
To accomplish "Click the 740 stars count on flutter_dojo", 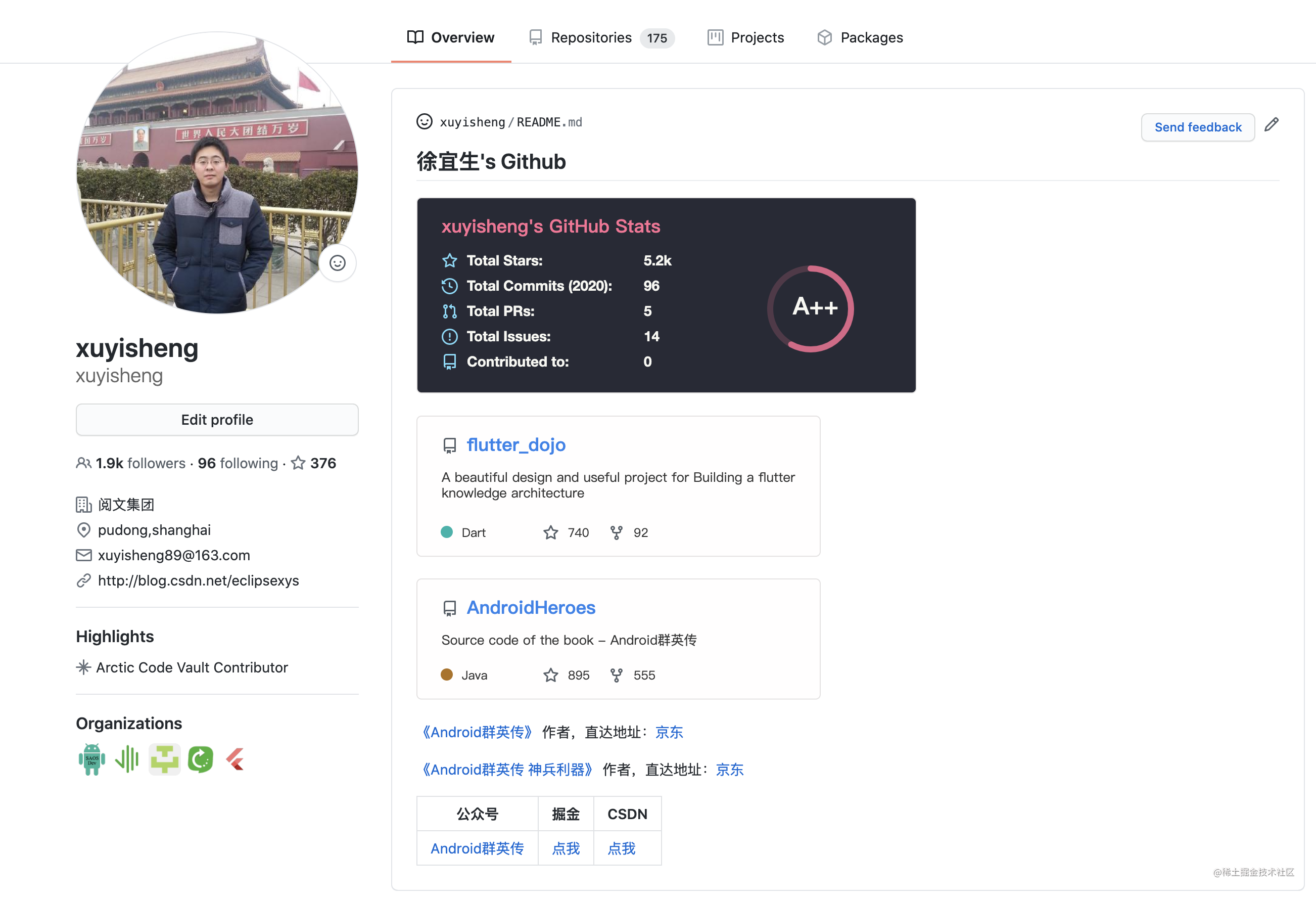I will [x=566, y=532].
